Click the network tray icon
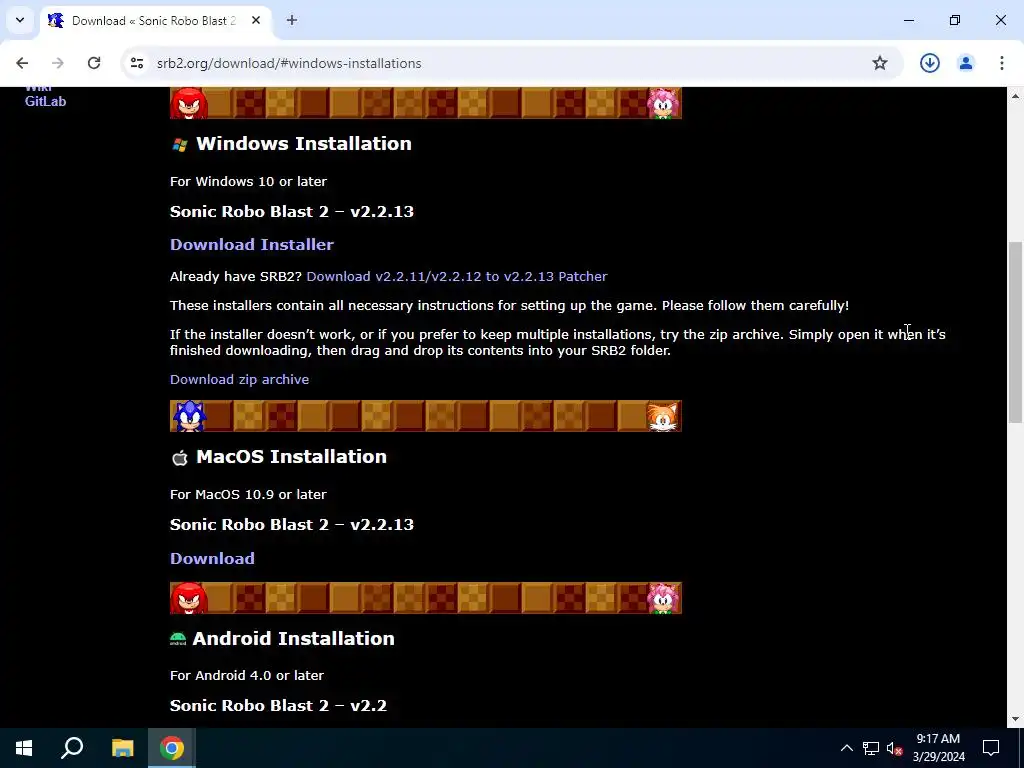 pos(871,748)
